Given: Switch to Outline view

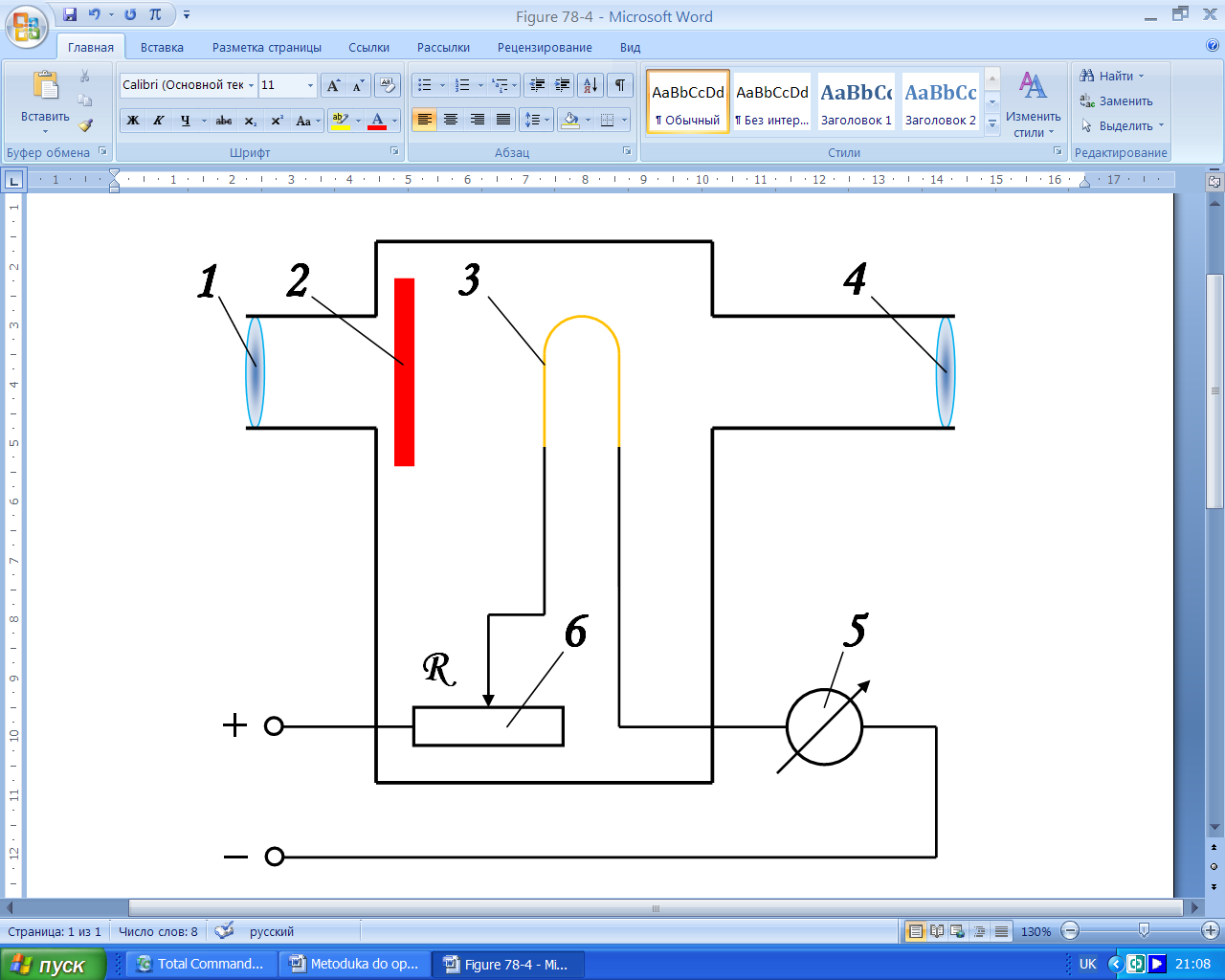Looking at the screenshot, I should (x=979, y=931).
